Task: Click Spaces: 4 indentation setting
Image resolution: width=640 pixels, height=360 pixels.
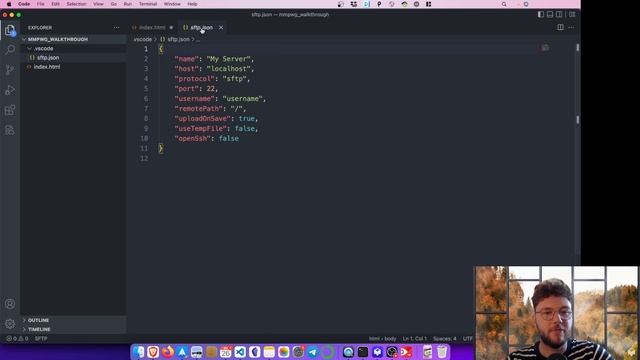Action: coord(444,338)
